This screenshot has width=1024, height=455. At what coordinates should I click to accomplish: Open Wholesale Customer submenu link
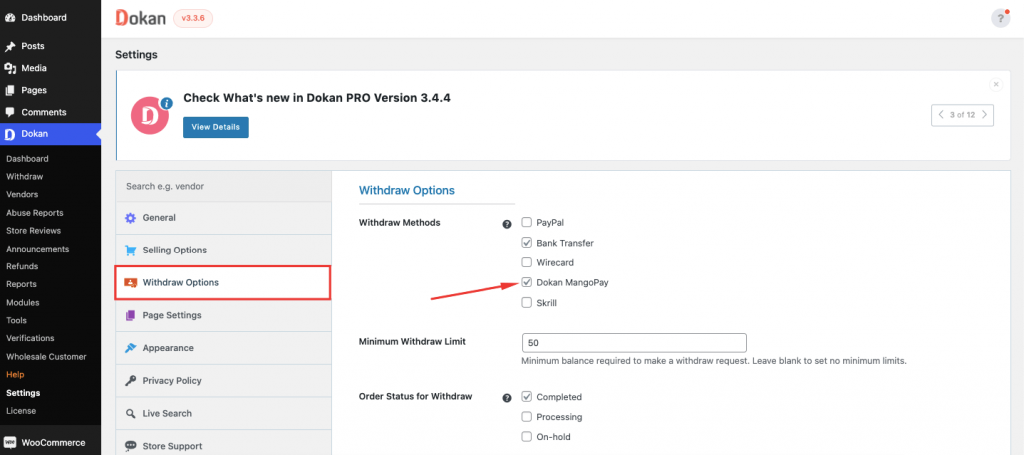click(x=46, y=357)
